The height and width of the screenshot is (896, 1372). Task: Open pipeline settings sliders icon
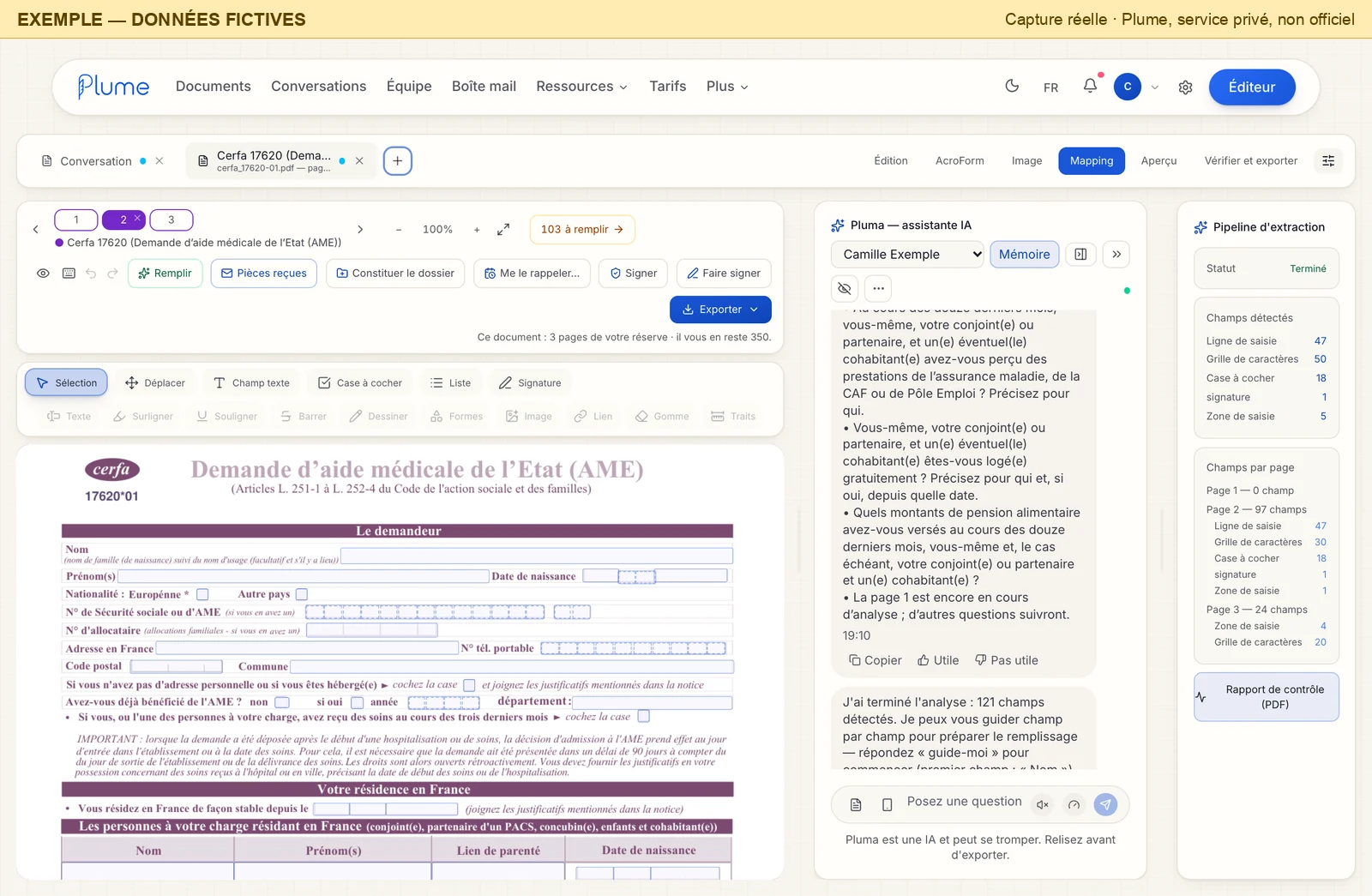click(1328, 160)
